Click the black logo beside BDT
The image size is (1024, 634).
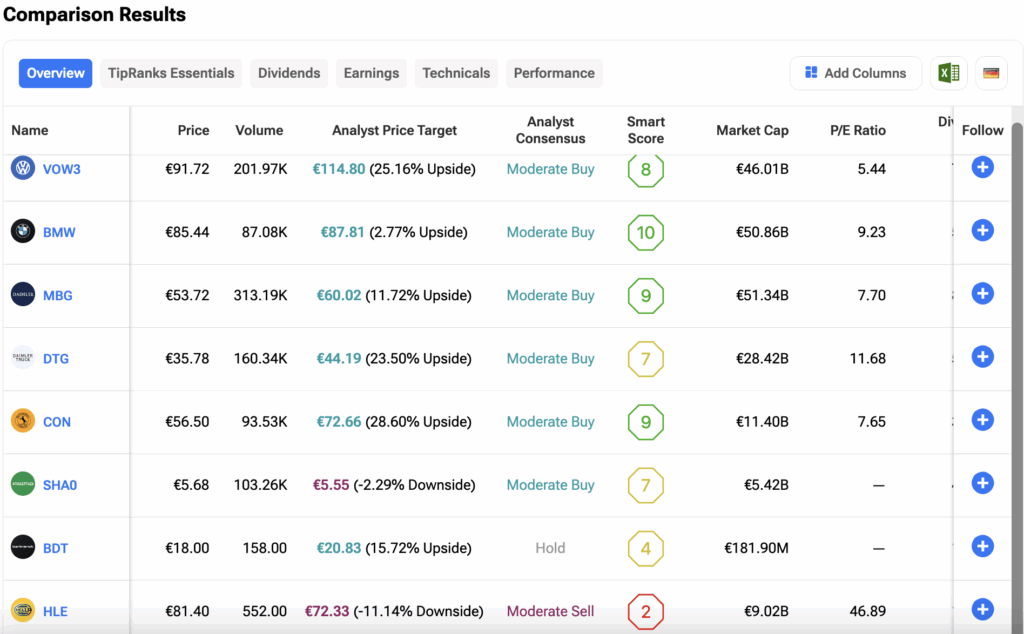pos(23,547)
